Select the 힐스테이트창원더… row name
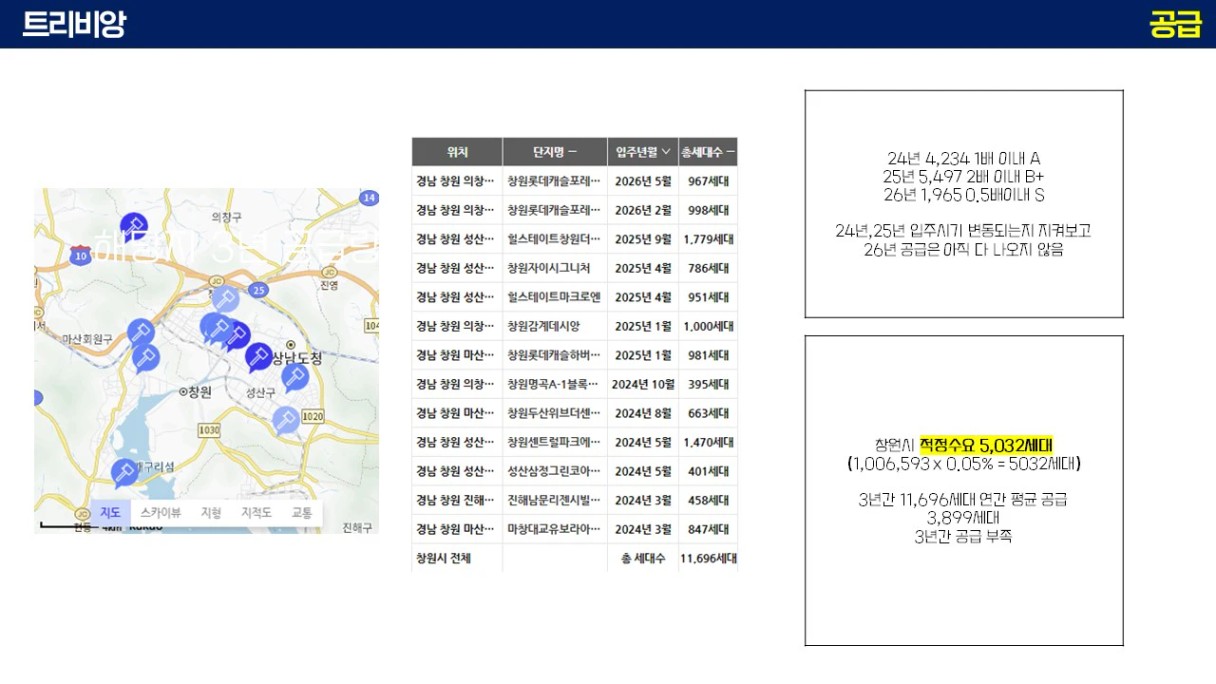 coord(554,239)
